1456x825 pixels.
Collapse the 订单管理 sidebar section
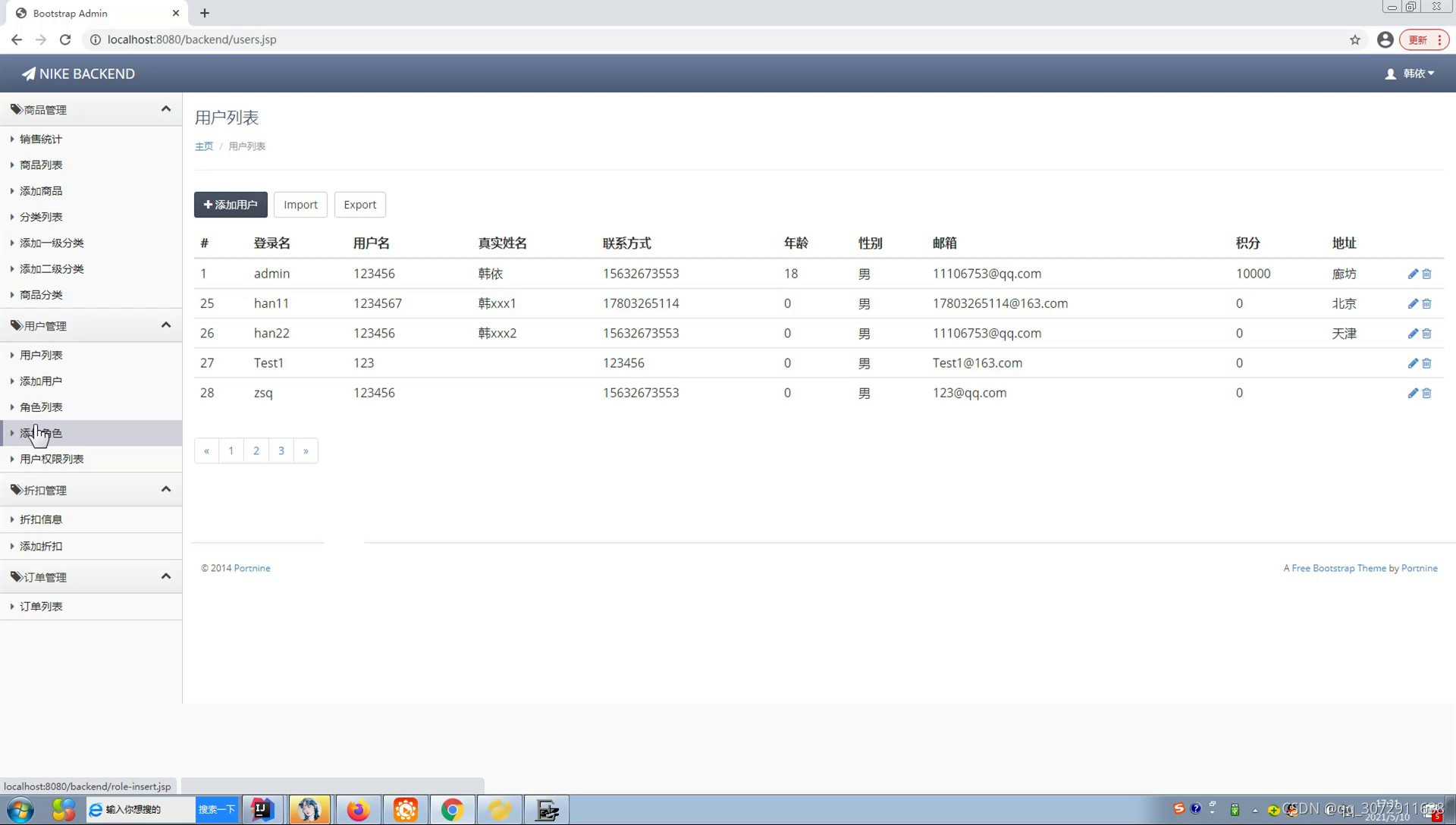166,577
